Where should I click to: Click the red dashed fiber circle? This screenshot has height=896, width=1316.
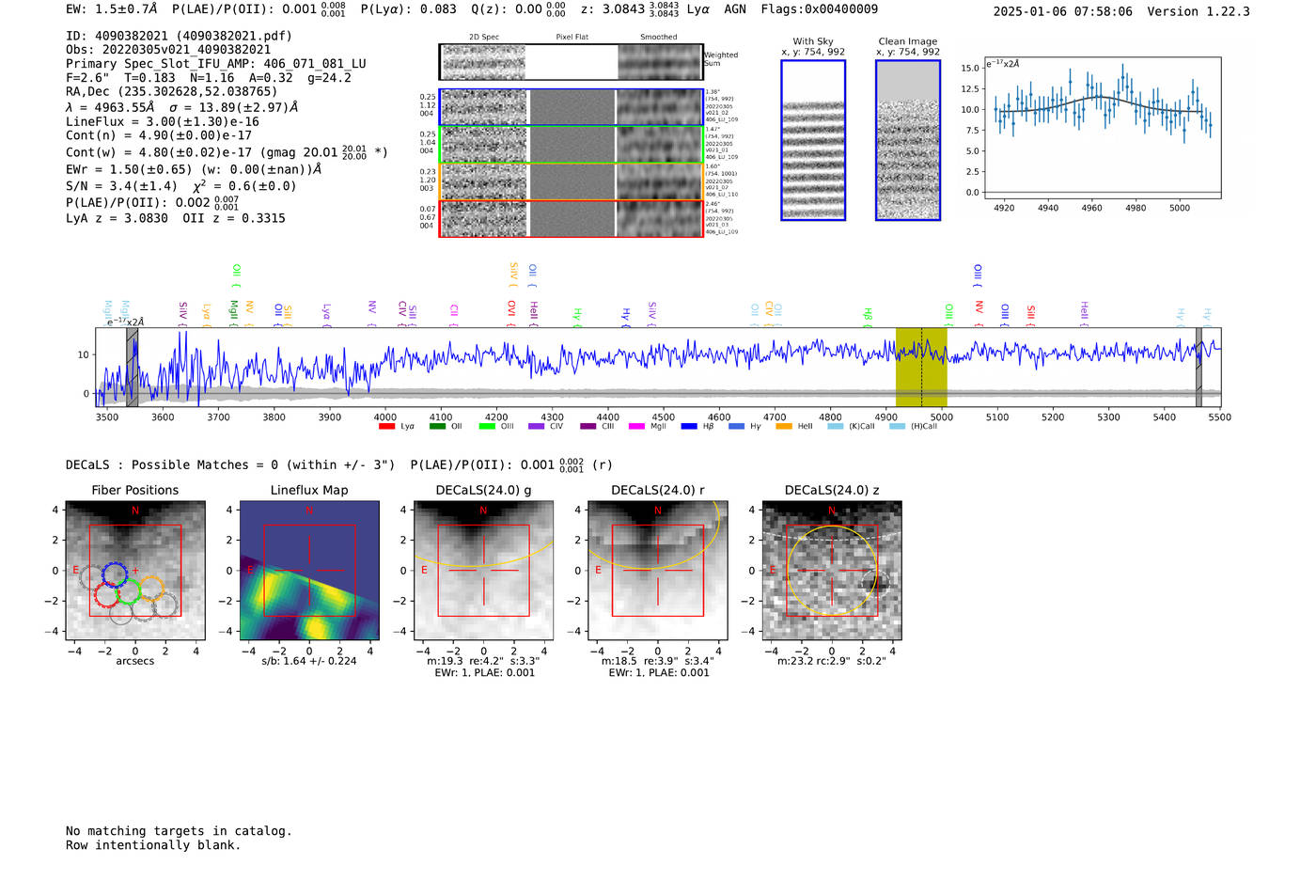pos(106,594)
